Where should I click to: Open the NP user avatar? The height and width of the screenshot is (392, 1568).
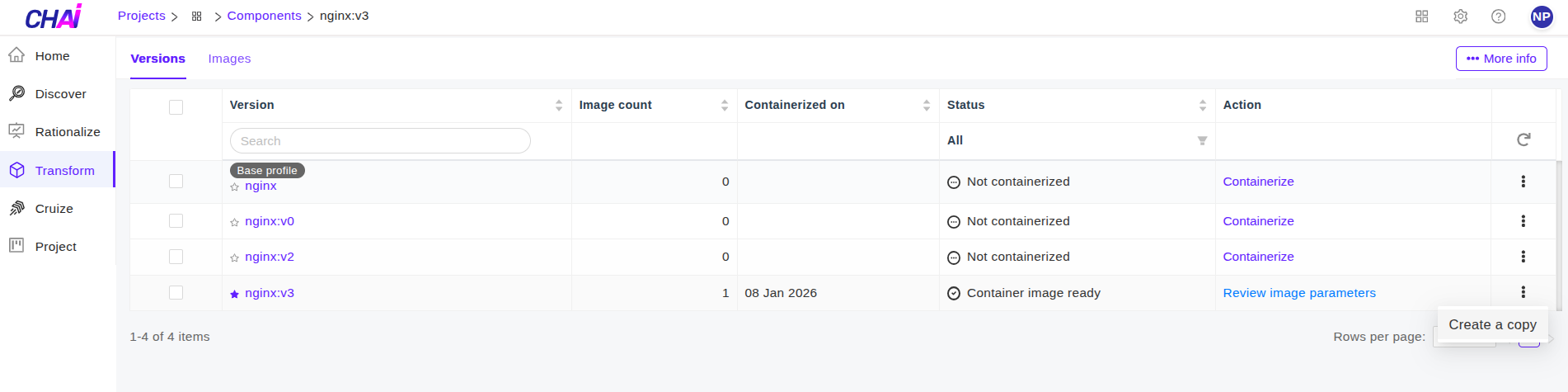click(x=1541, y=17)
